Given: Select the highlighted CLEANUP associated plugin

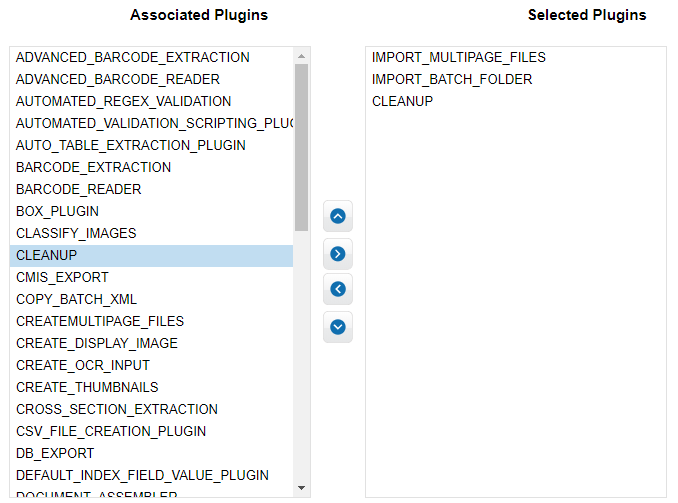Looking at the screenshot, I should [151, 255].
